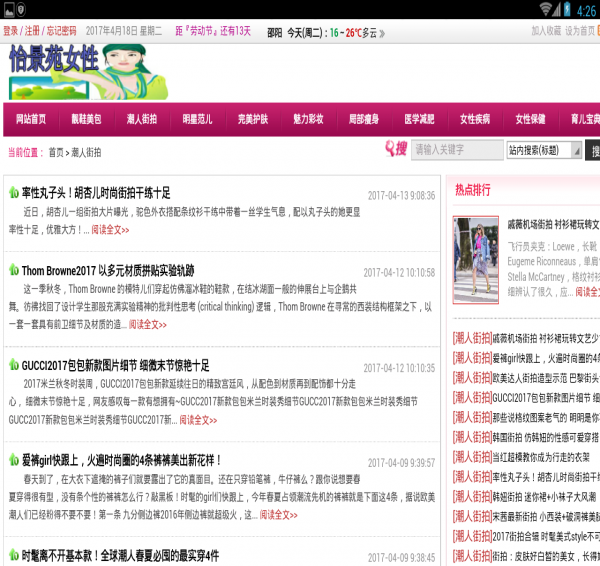Click sidebar link 那些说格纹图案老气的

pyautogui.click(x=546, y=418)
